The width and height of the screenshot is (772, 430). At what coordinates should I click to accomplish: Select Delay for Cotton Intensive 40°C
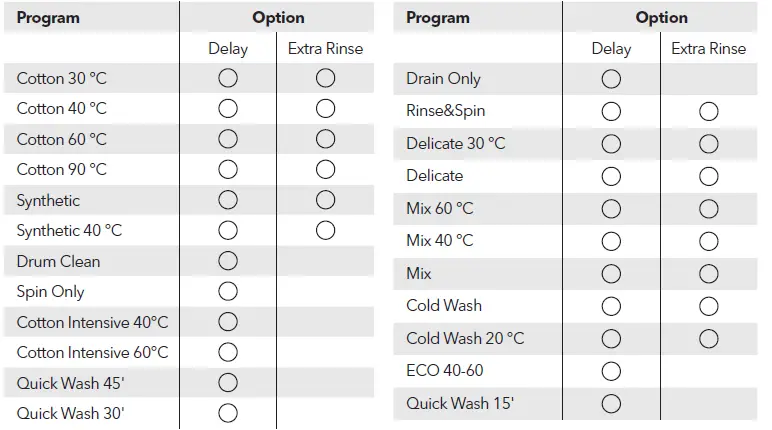point(228,322)
